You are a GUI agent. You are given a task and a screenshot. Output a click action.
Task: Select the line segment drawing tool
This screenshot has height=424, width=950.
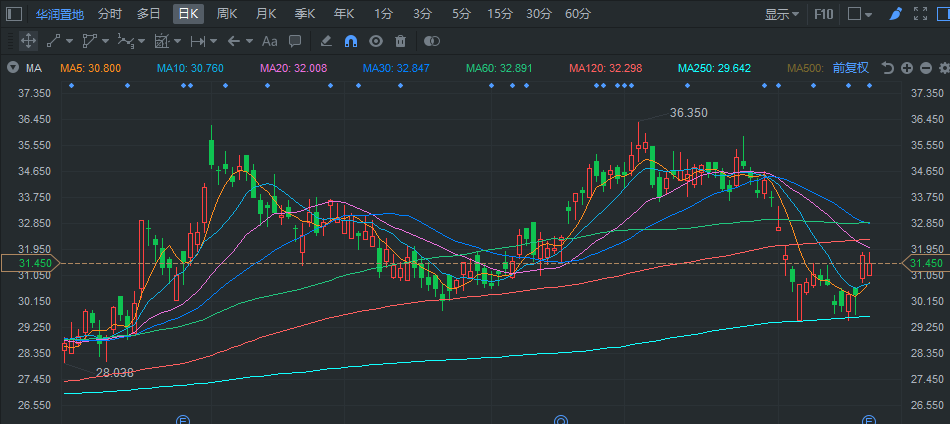point(53,41)
